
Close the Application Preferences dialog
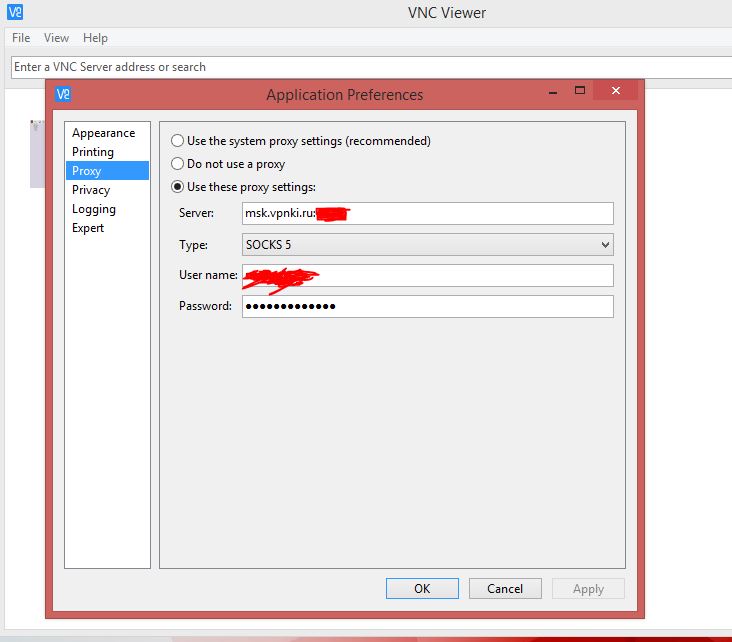pos(616,91)
